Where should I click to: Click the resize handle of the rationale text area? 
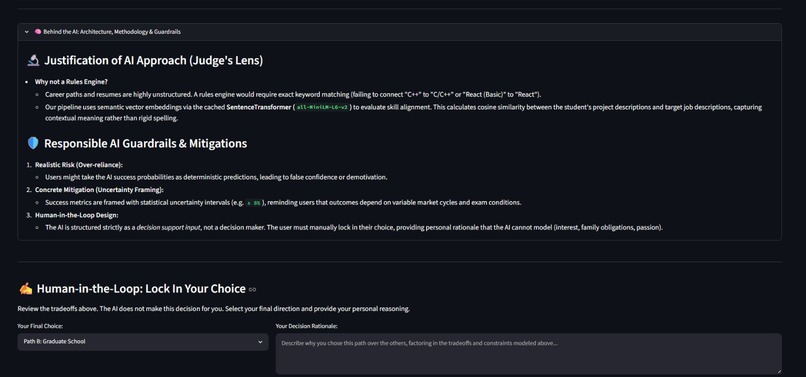pyautogui.click(x=779, y=371)
